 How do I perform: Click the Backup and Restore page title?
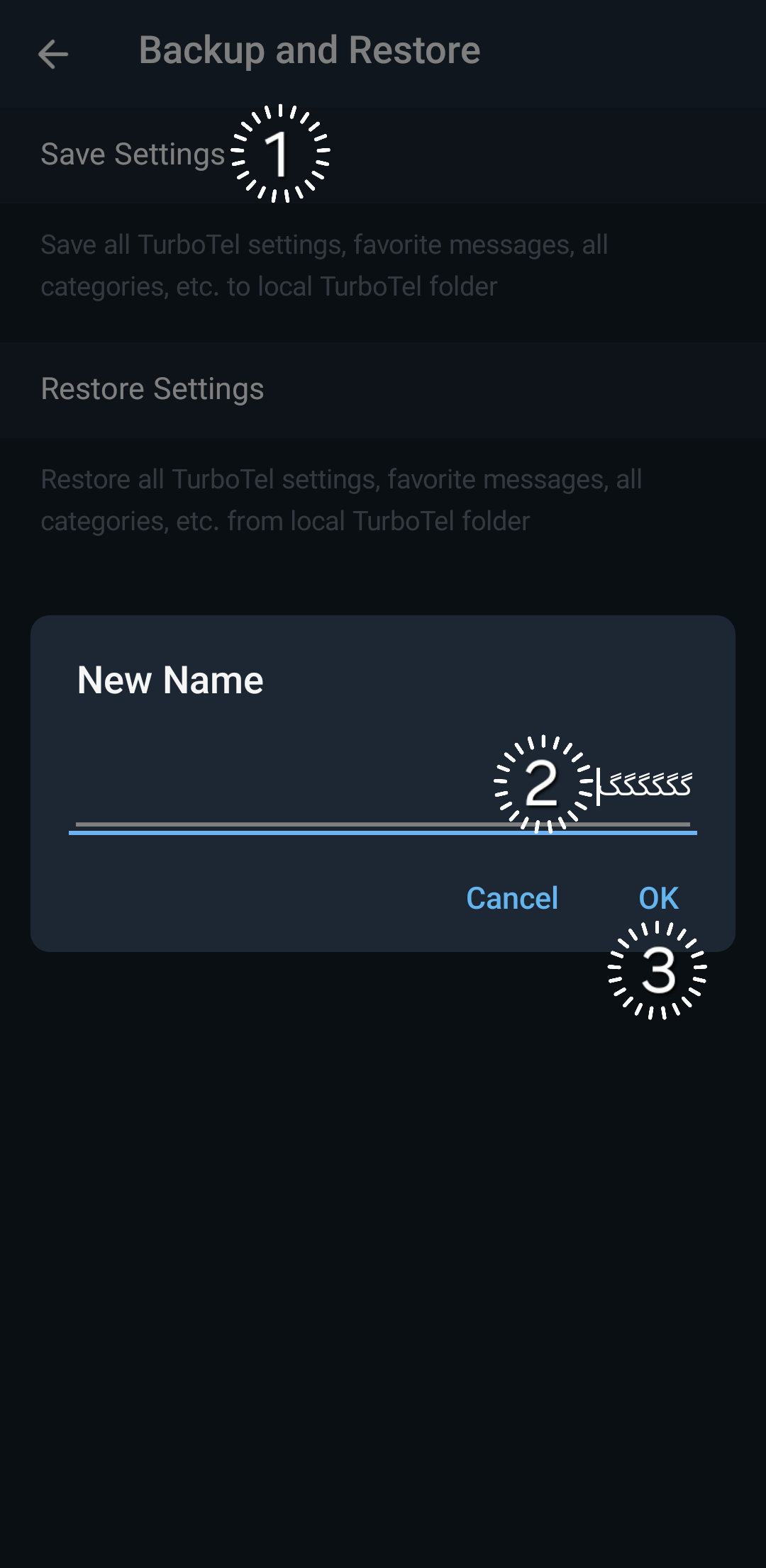point(309,51)
